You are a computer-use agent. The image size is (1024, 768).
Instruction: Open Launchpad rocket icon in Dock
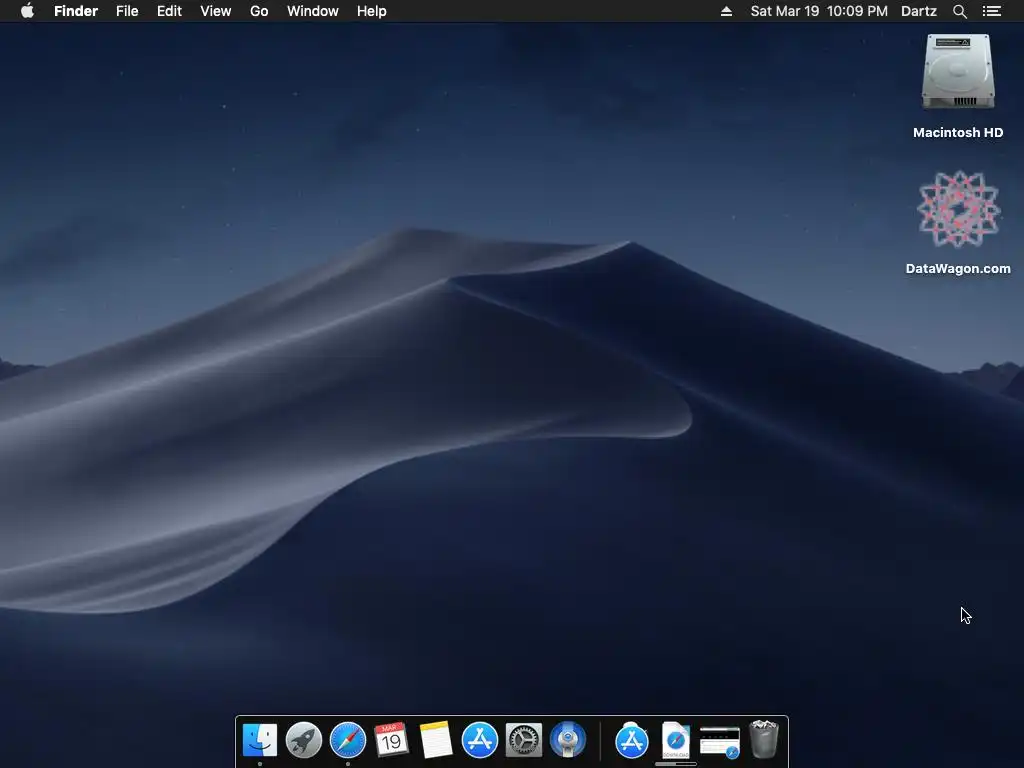(304, 740)
